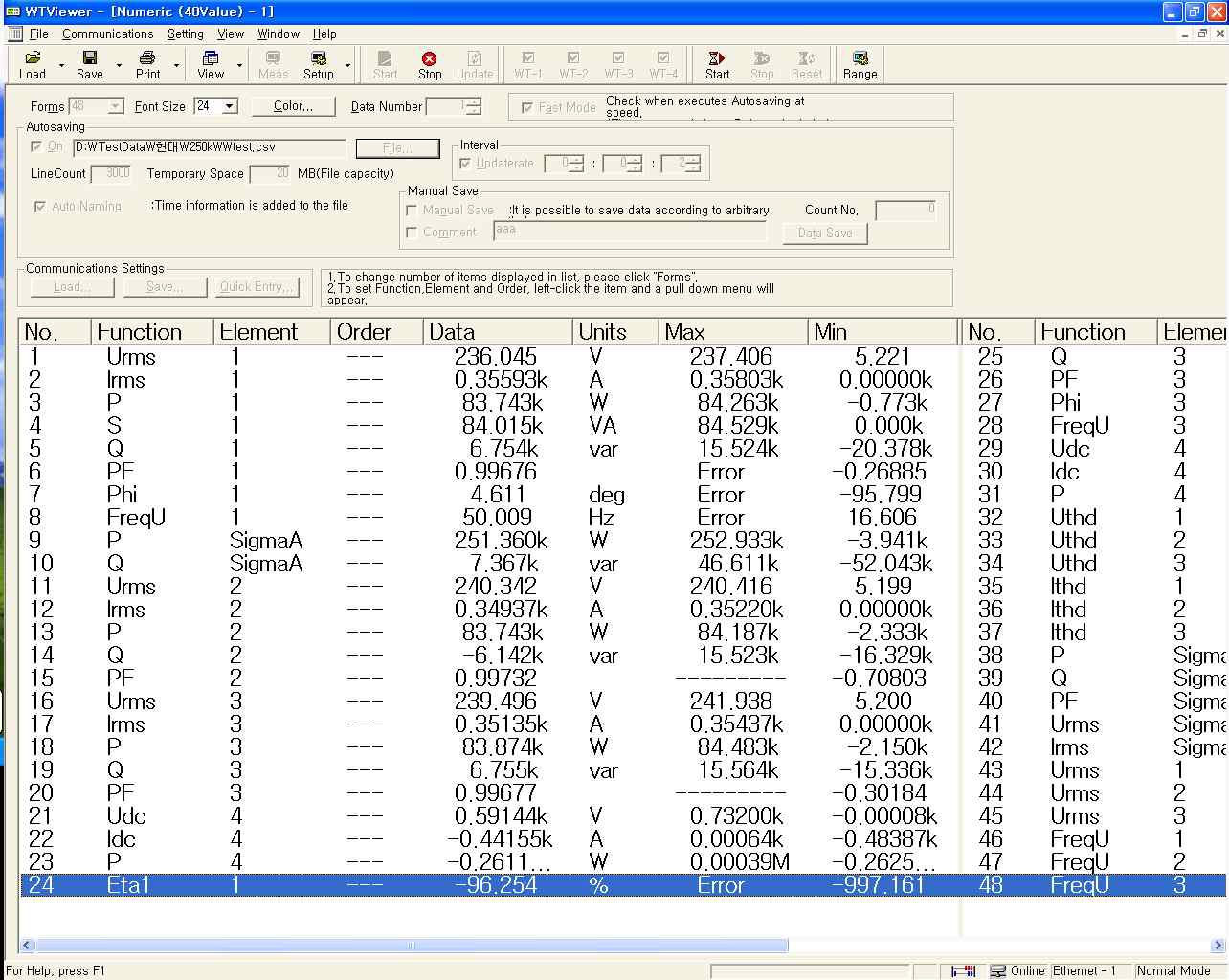Open the Window menu
Viewport: 1229px width, 980px height.
(x=279, y=33)
